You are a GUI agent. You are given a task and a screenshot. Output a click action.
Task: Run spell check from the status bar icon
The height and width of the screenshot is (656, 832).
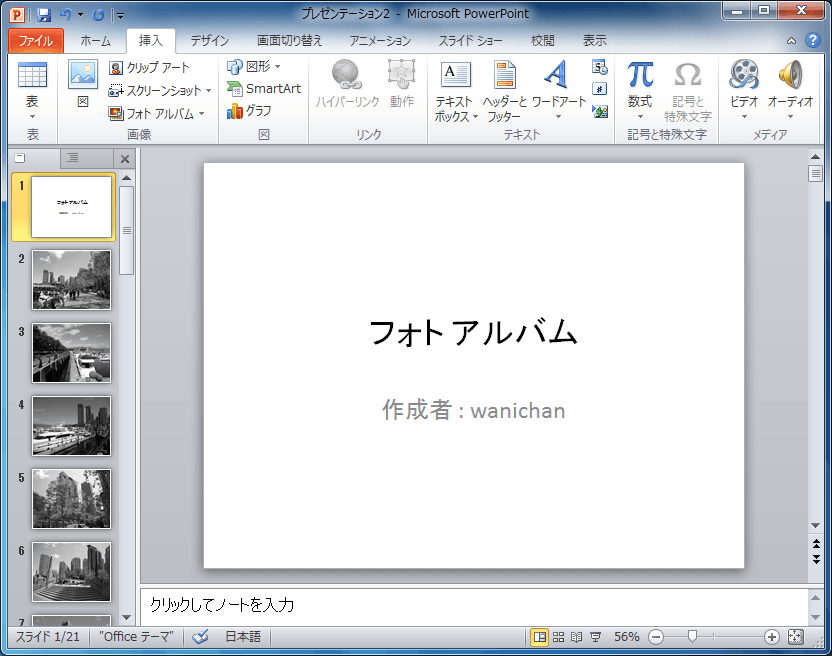tap(200, 636)
